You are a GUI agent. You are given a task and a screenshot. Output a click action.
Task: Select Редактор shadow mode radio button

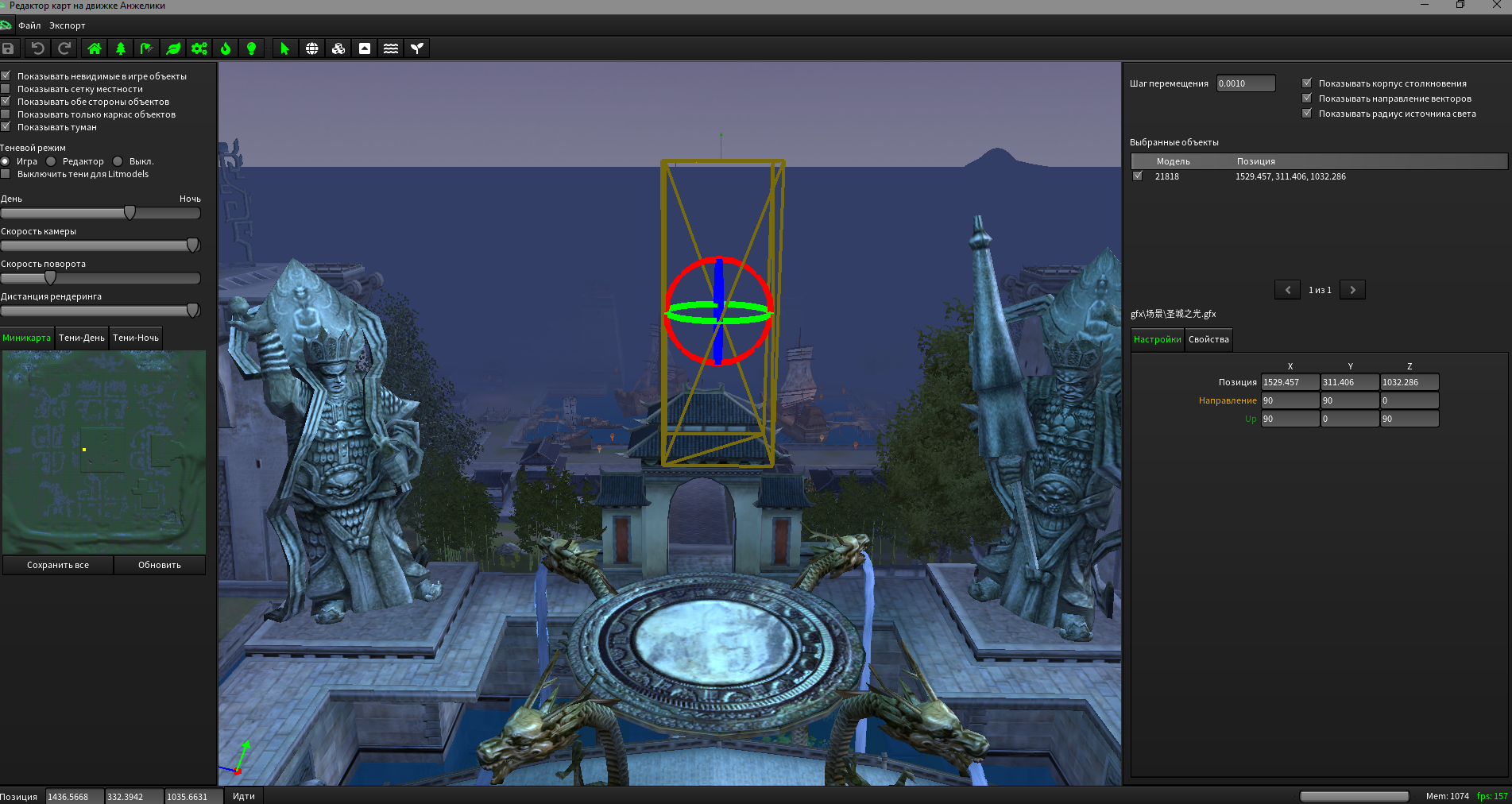(51, 161)
